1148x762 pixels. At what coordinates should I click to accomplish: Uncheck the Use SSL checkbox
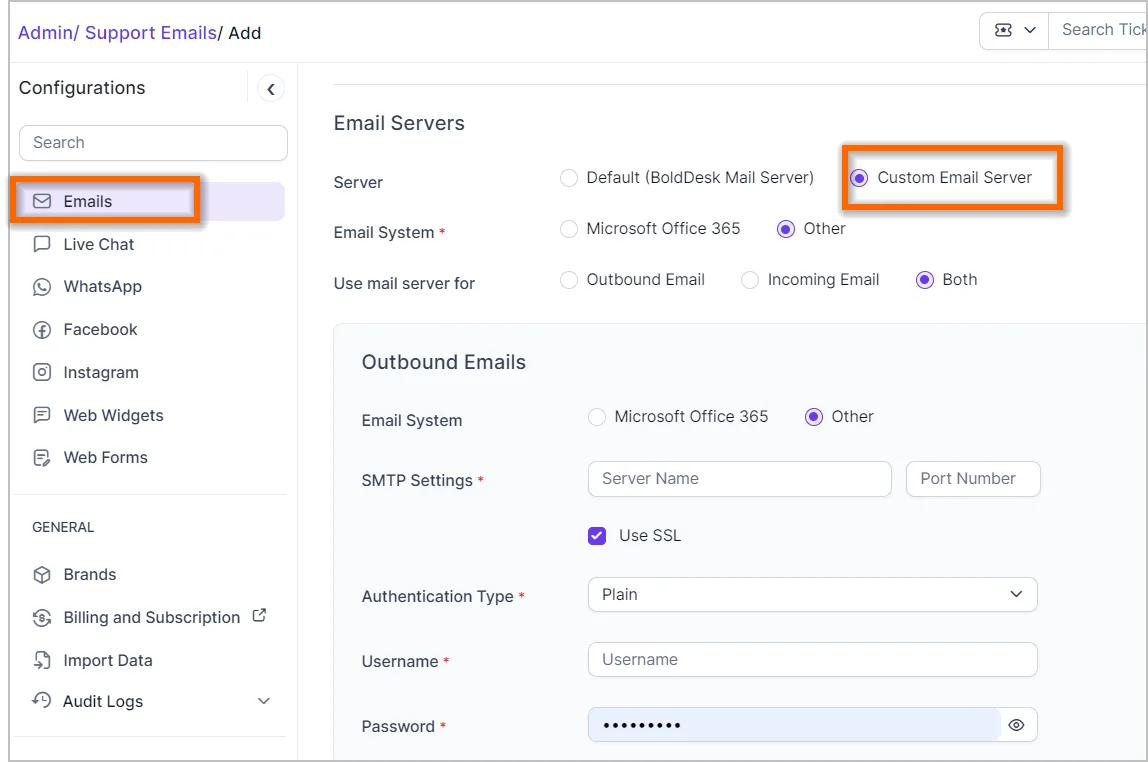click(597, 535)
